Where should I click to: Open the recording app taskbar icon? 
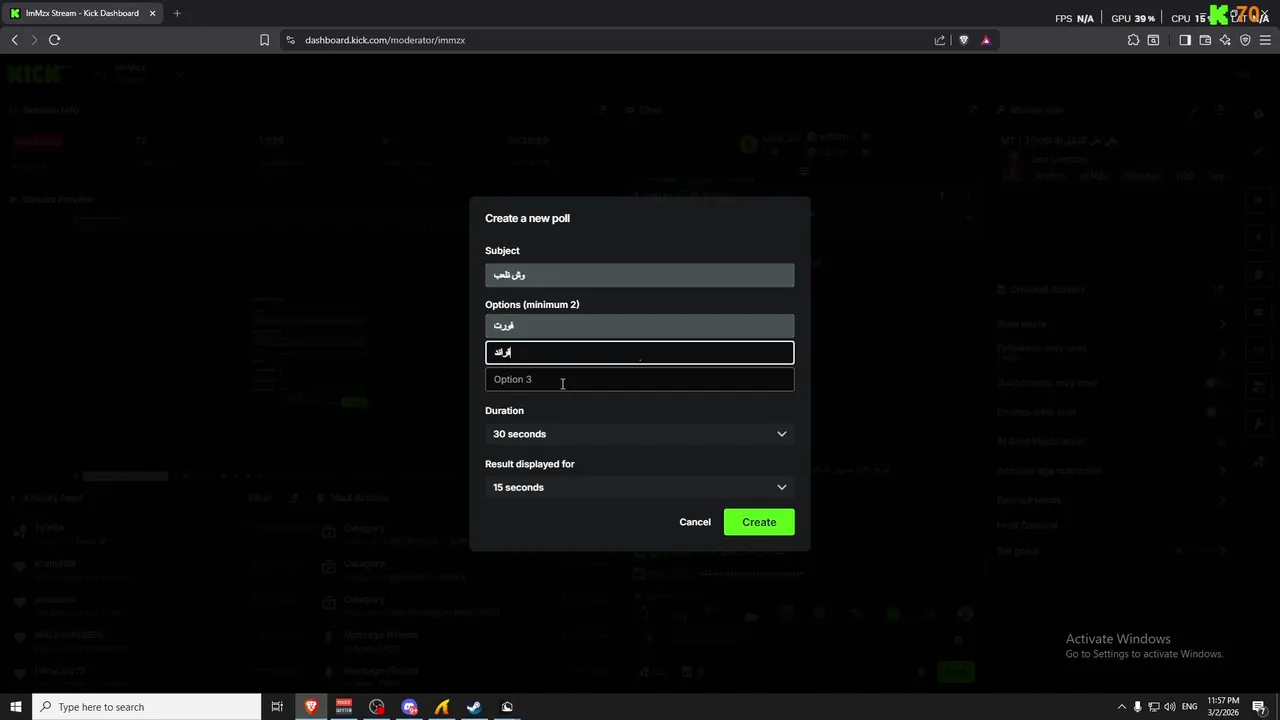(377, 707)
